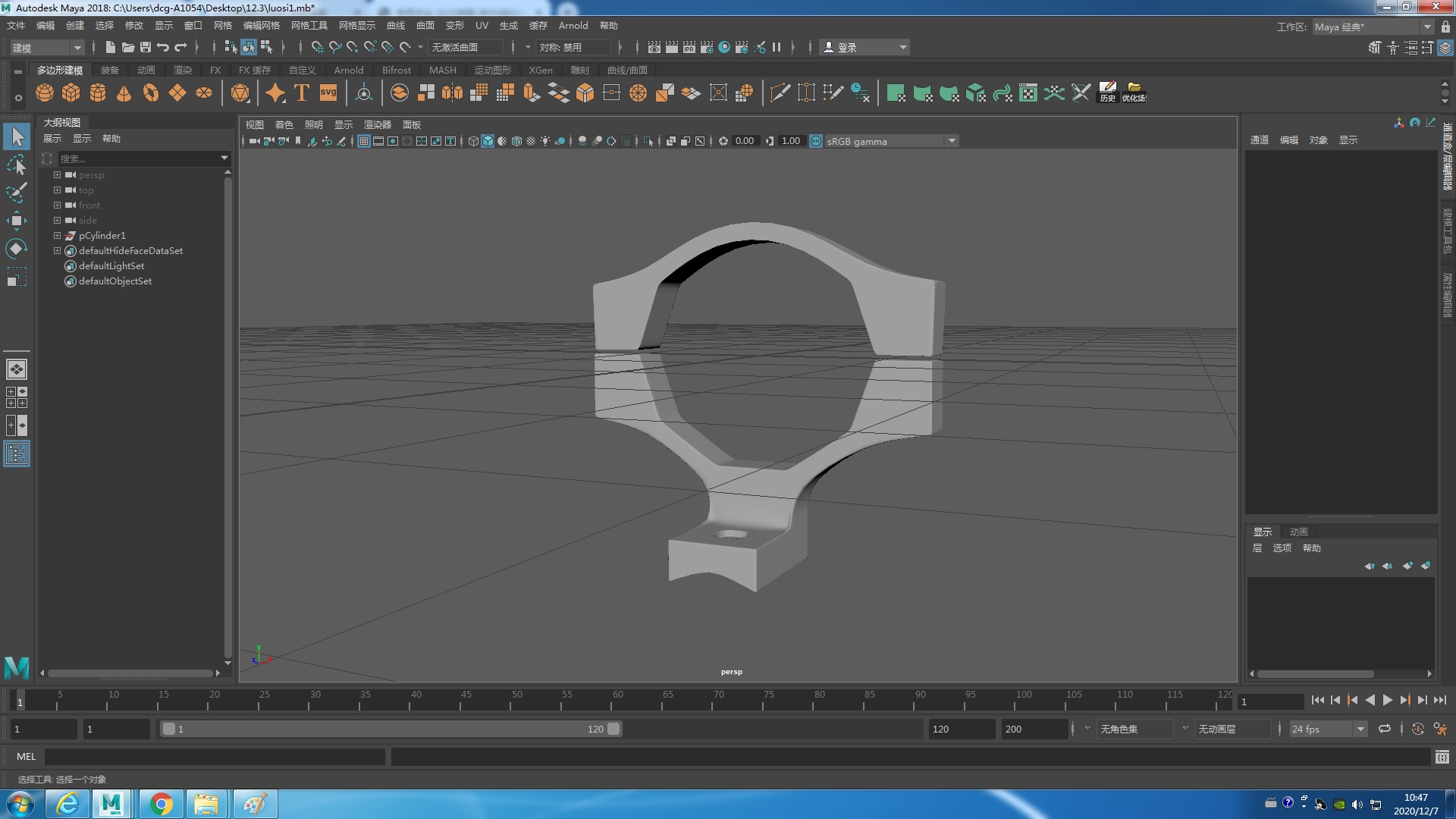Open Google Chrome from the Windows taskbar

(x=161, y=804)
